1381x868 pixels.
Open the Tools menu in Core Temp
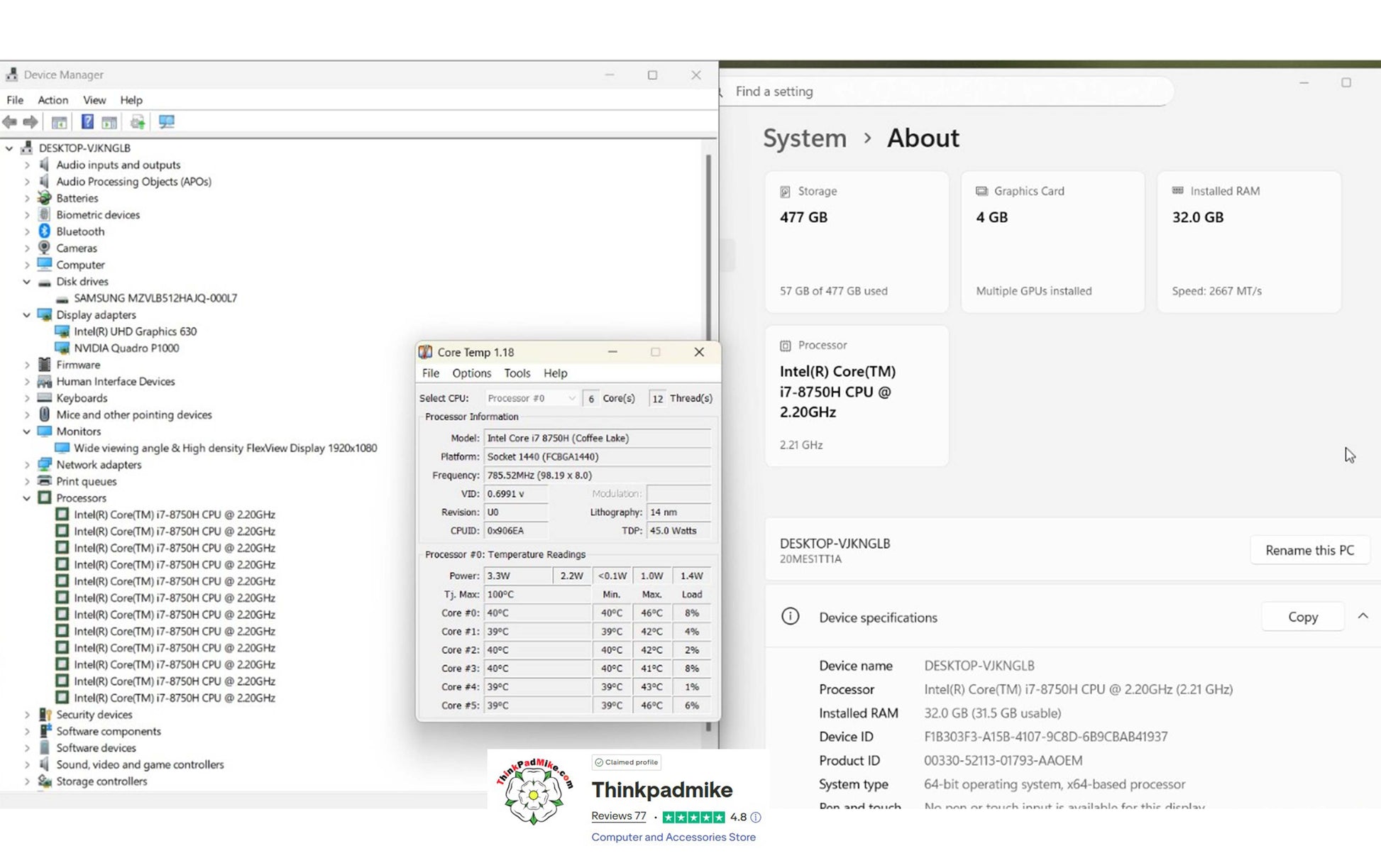[517, 373]
